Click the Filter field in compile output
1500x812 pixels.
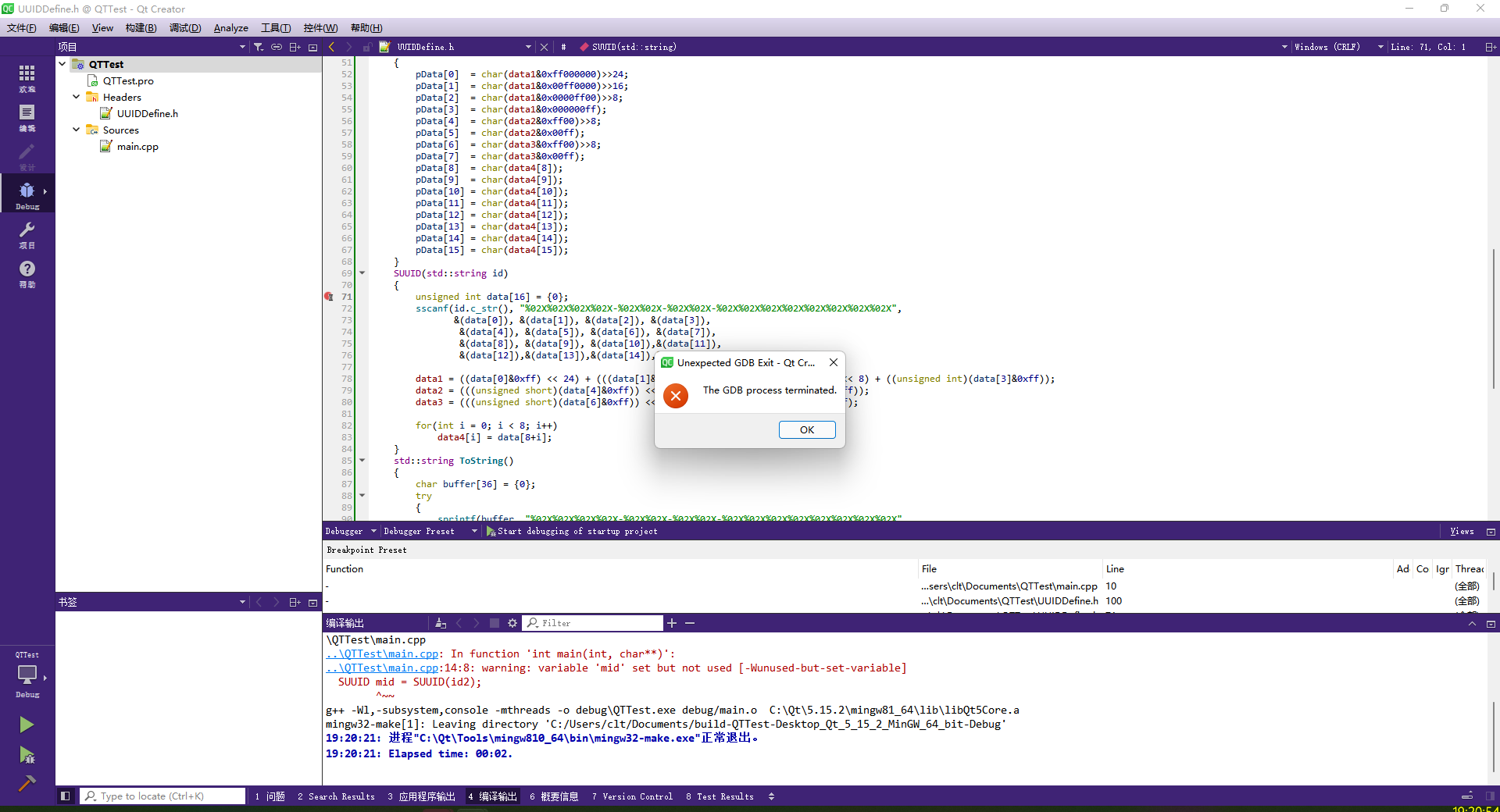click(x=592, y=623)
